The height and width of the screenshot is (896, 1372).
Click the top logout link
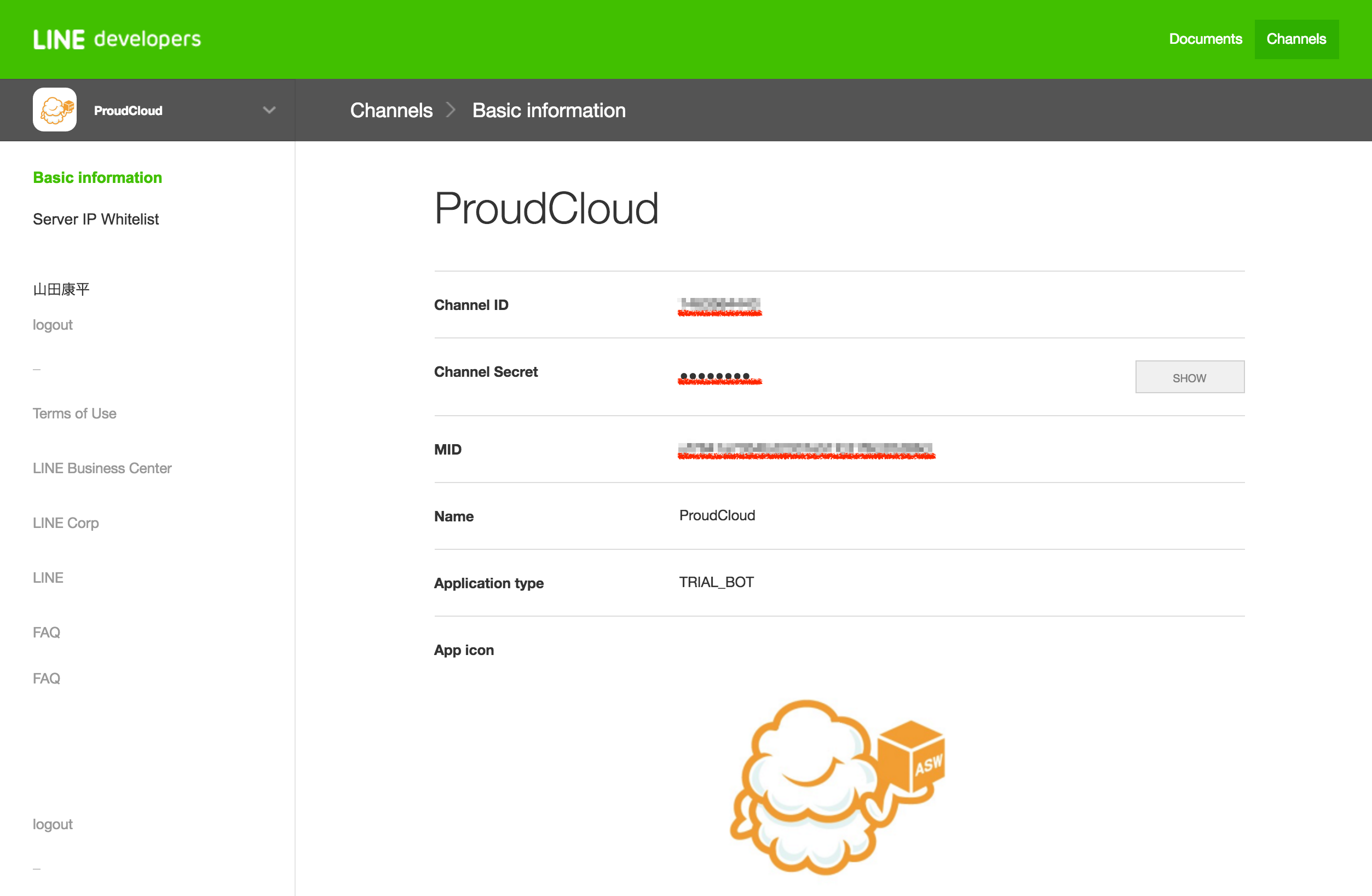[53, 325]
